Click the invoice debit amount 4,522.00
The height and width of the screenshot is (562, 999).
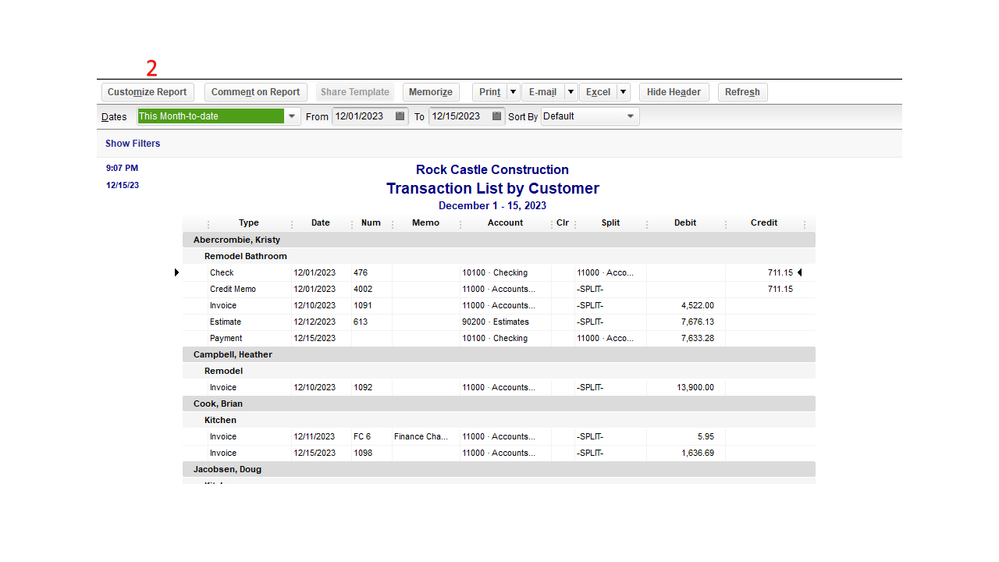click(698, 306)
